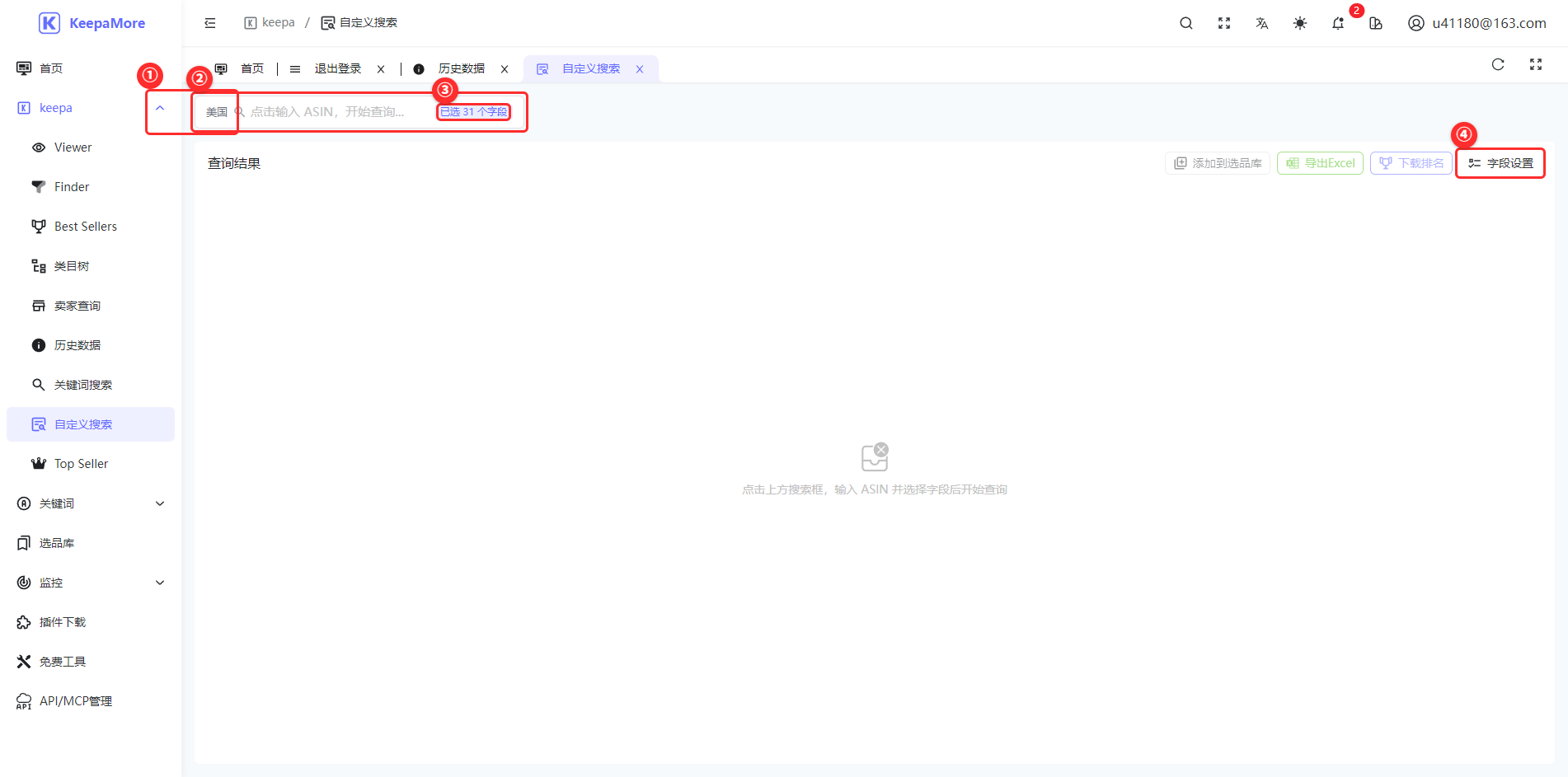This screenshot has height=777, width=1568.
Task: Collapse the sidebar menu toggle icon
Action: pyautogui.click(x=210, y=23)
